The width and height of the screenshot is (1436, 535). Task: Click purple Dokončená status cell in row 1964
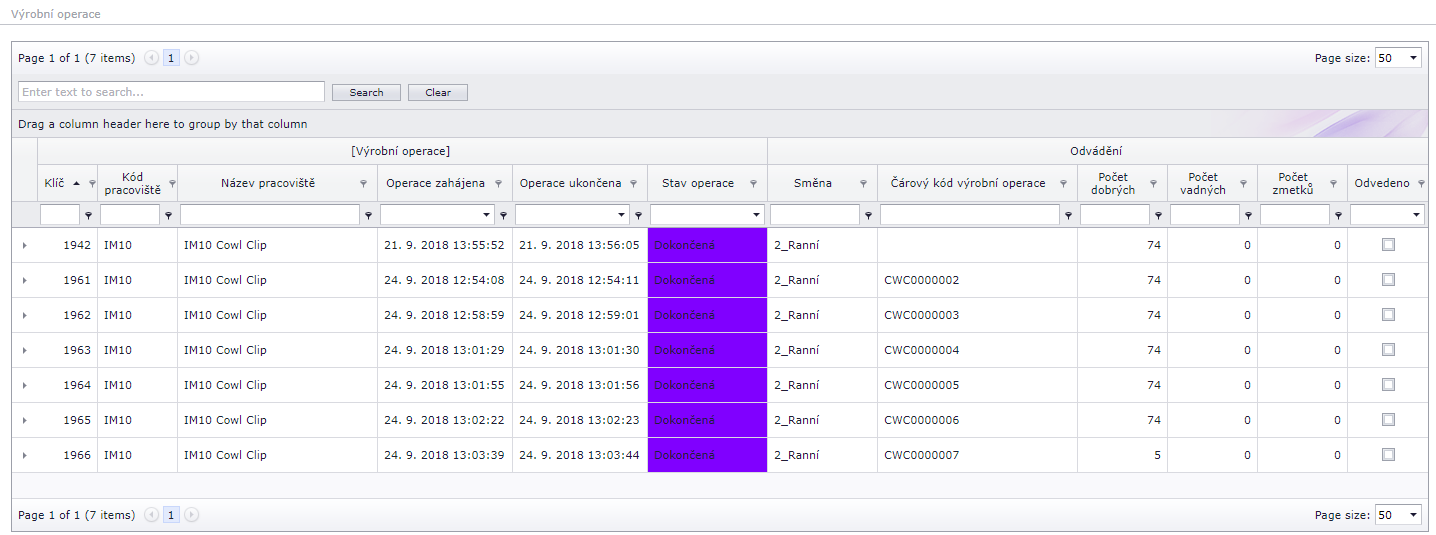click(707, 385)
